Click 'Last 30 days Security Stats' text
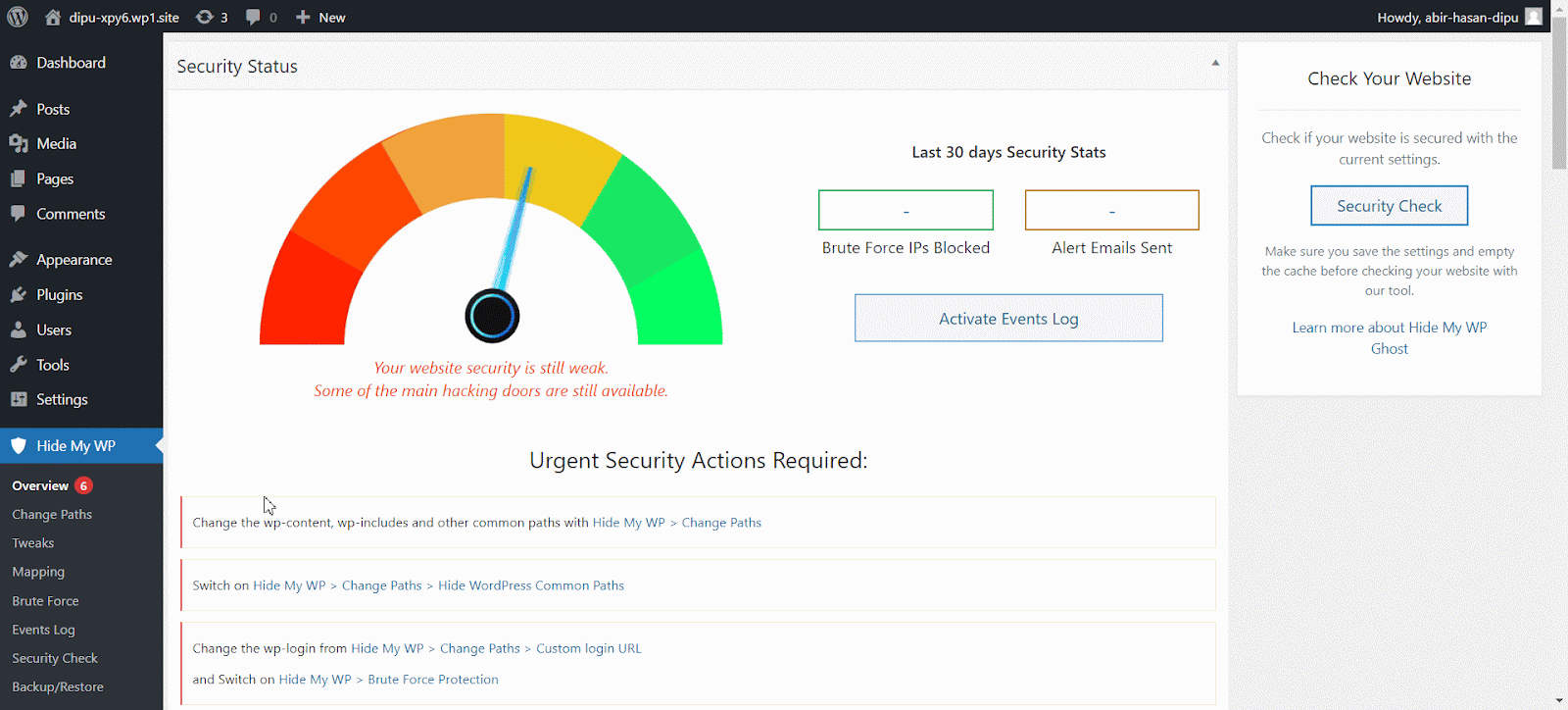The width and height of the screenshot is (1568, 710). click(x=1008, y=152)
